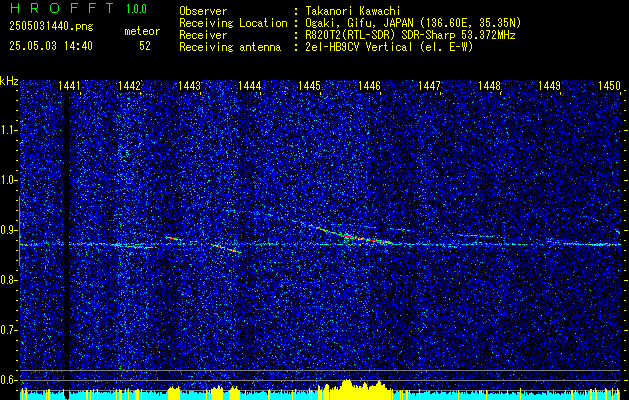Click receiver text R820T2(RTL-SDR) SDR-Sharp 53.372MHz
629x400 pixels.
(x=410, y=35)
